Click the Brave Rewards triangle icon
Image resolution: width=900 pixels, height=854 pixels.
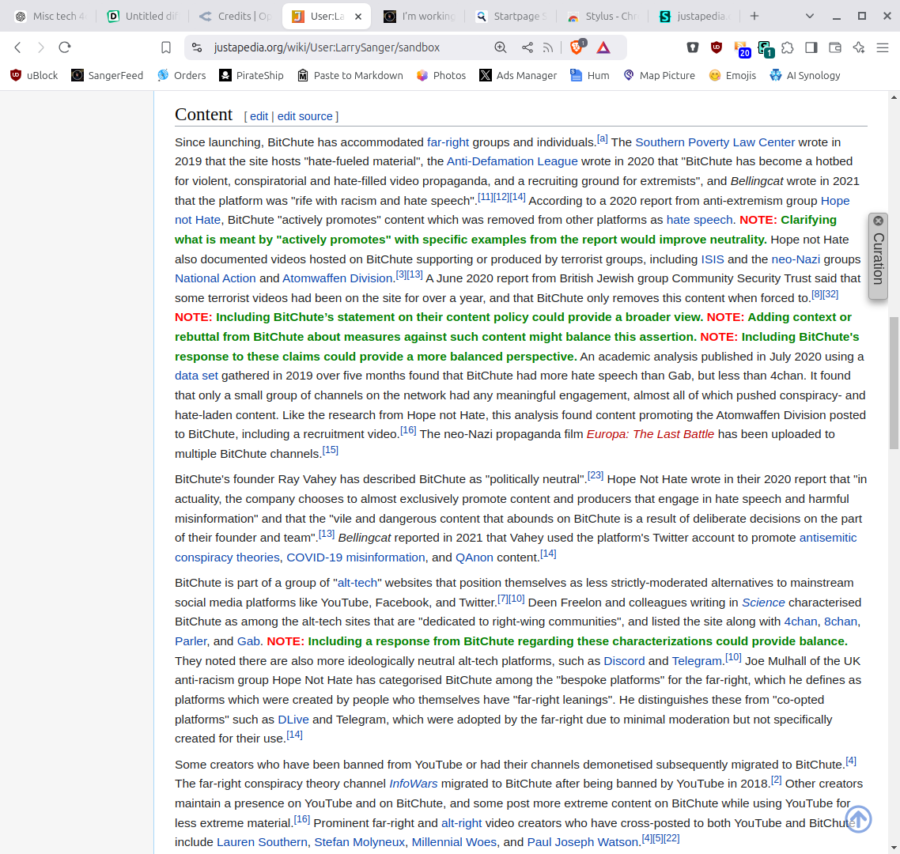pos(604,47)
